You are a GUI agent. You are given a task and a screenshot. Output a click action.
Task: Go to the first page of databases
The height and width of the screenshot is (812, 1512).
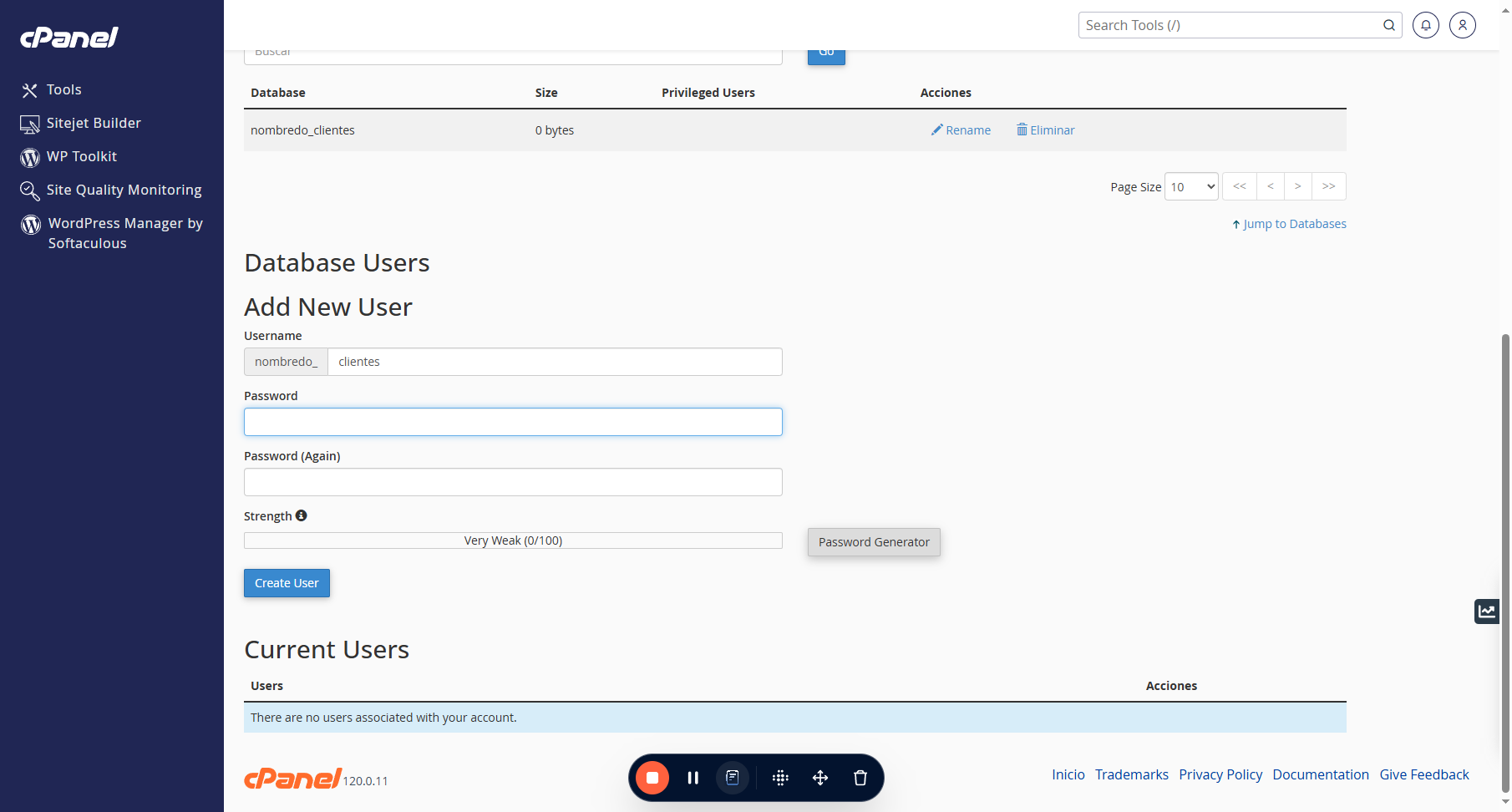[1240, 186]
